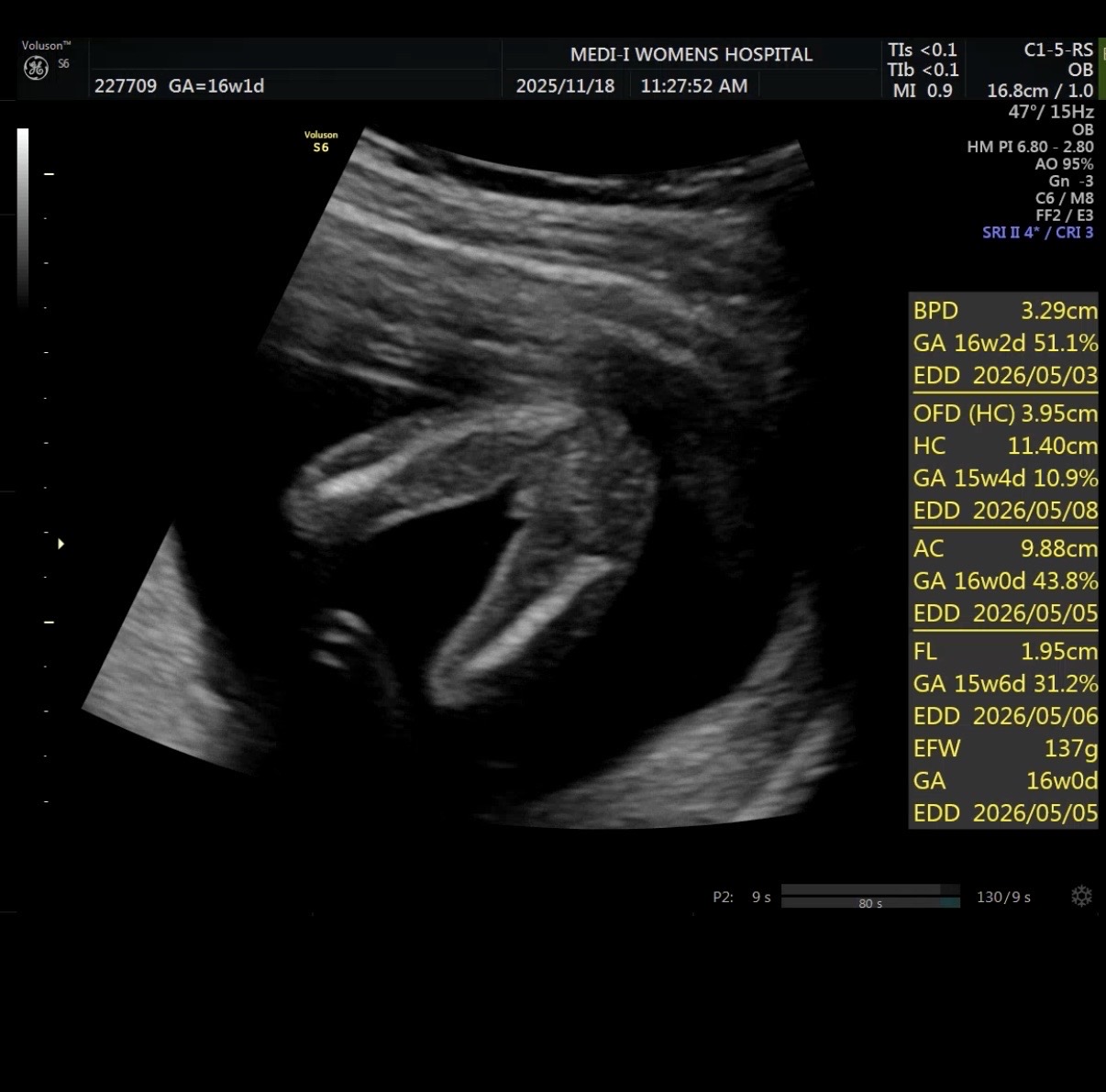
Task: Click the 130/9 s frame counter
Action: coord(1003,897)
